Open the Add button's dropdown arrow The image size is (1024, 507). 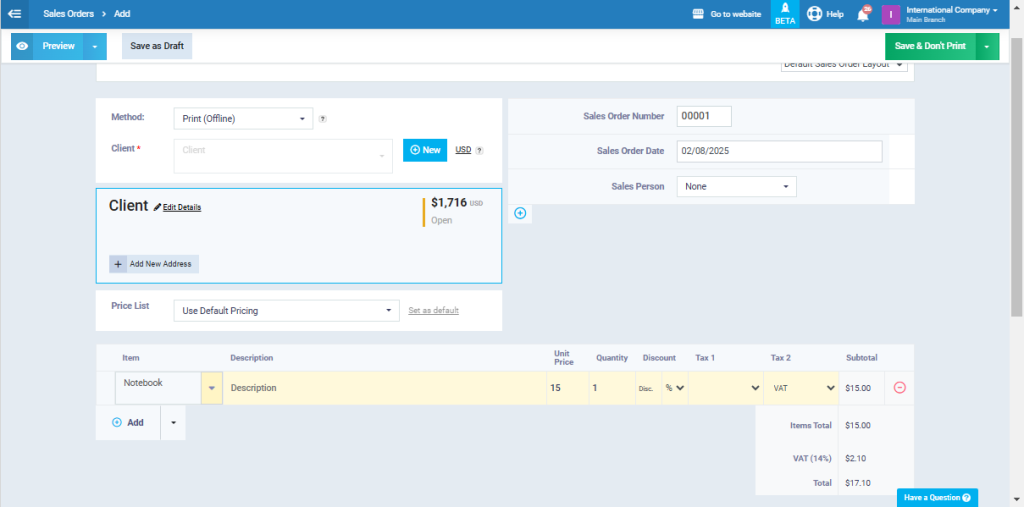point(173,423)
